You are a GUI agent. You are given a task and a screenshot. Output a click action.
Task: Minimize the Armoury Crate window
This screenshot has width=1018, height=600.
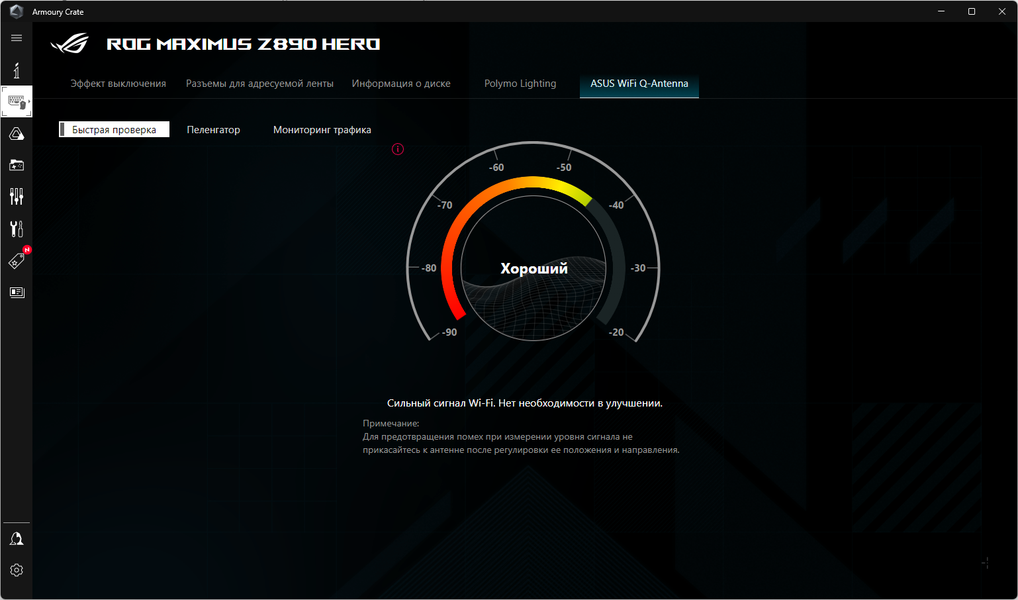click(941, 12)
